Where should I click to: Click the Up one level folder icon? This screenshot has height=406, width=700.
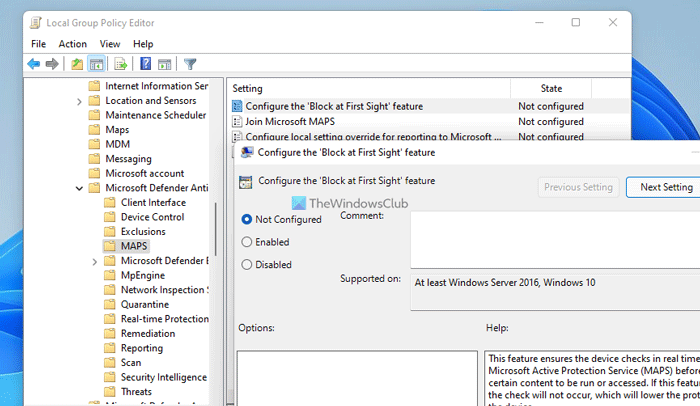[x=77, y=64]
